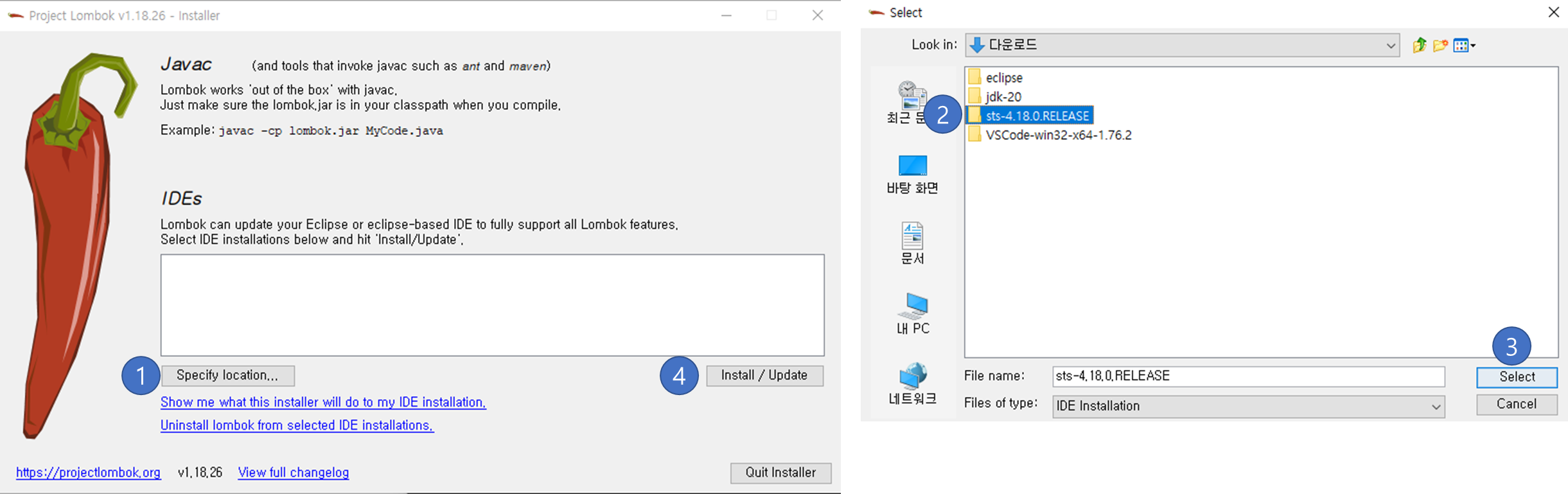
Task: Expand the Files of type dropdown
Action: pyautogui.click(x=1436, y=407)
